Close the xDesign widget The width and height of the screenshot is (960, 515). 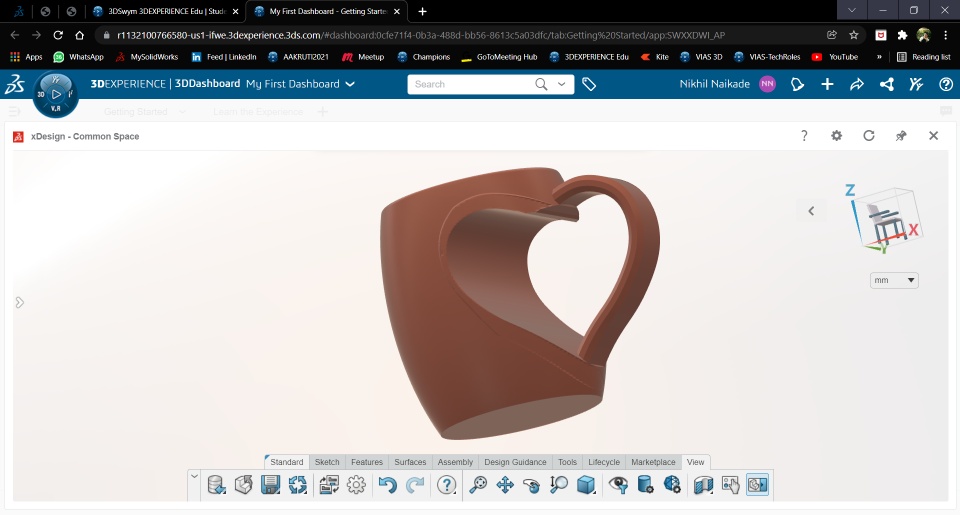point(933,136)
